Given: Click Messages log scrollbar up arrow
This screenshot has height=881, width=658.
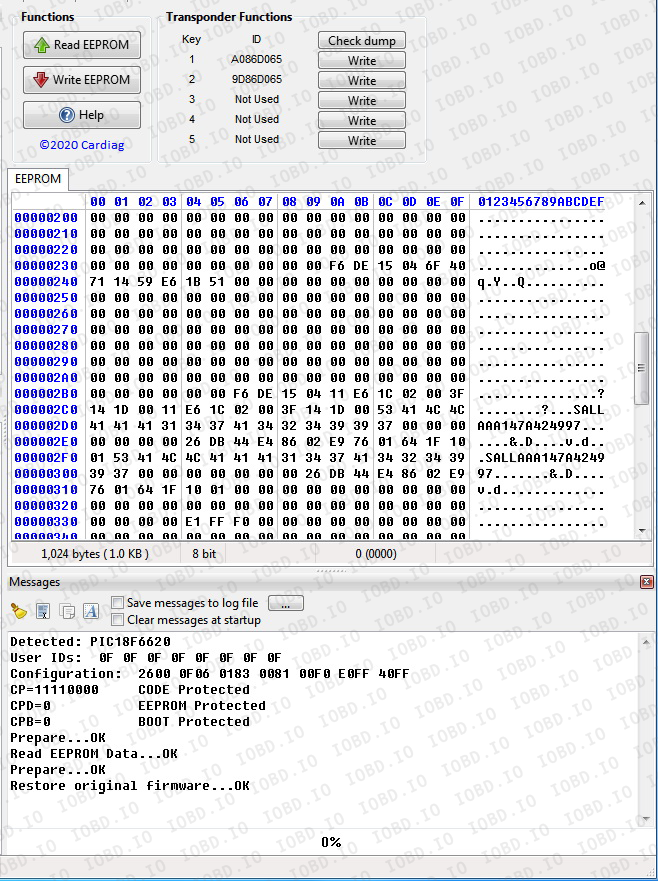Looking at the screenshot, I should (646, 641).
